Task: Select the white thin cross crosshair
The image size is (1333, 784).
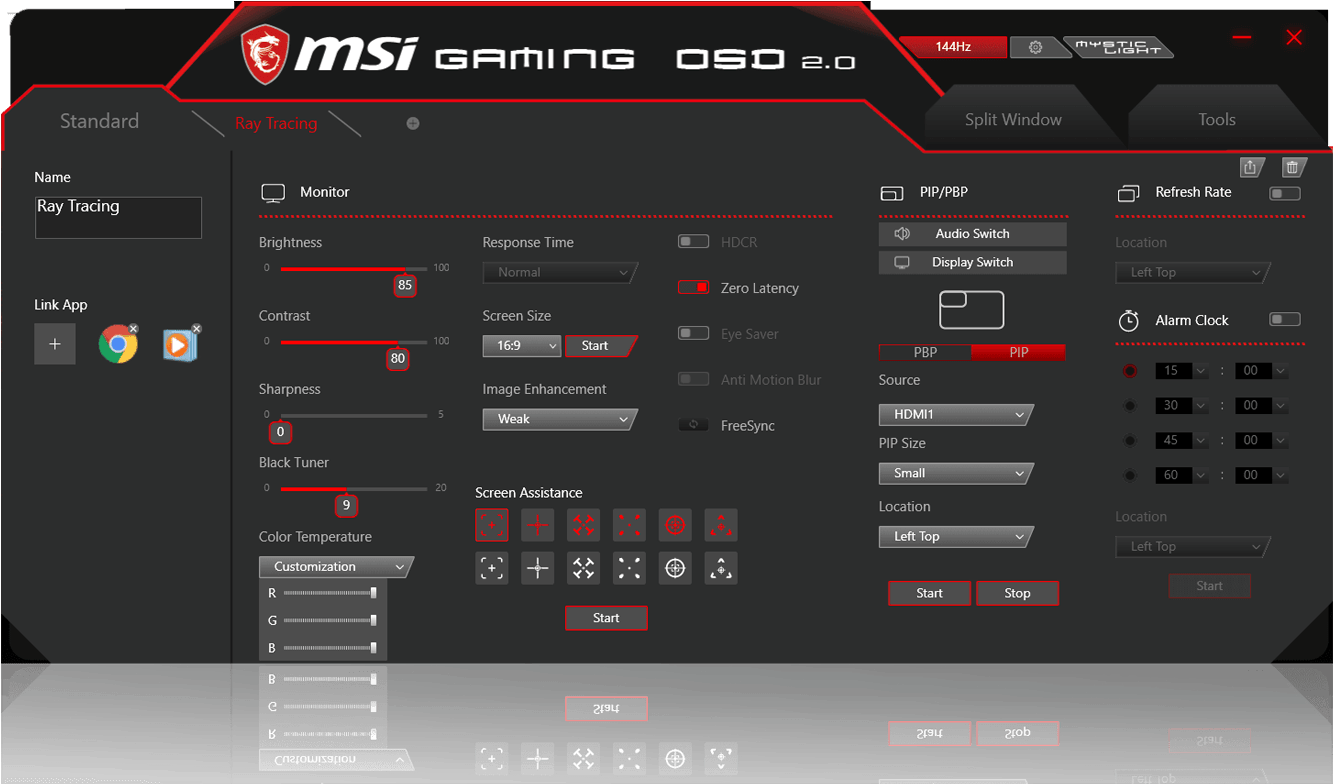Action: point(538,568)
